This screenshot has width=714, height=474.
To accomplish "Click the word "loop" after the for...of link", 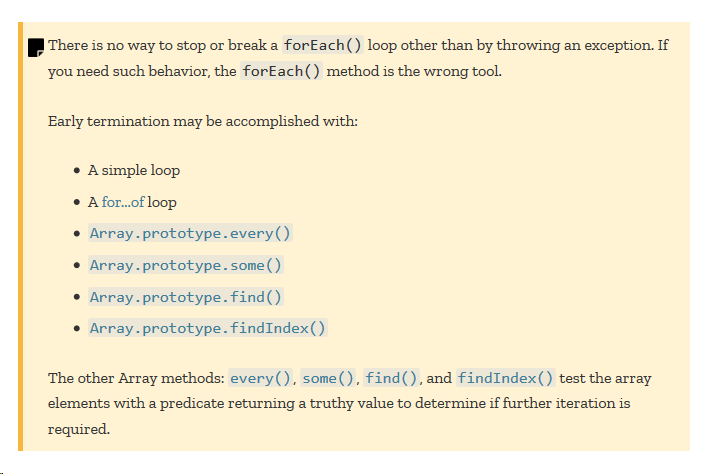I will pos(162,202).
